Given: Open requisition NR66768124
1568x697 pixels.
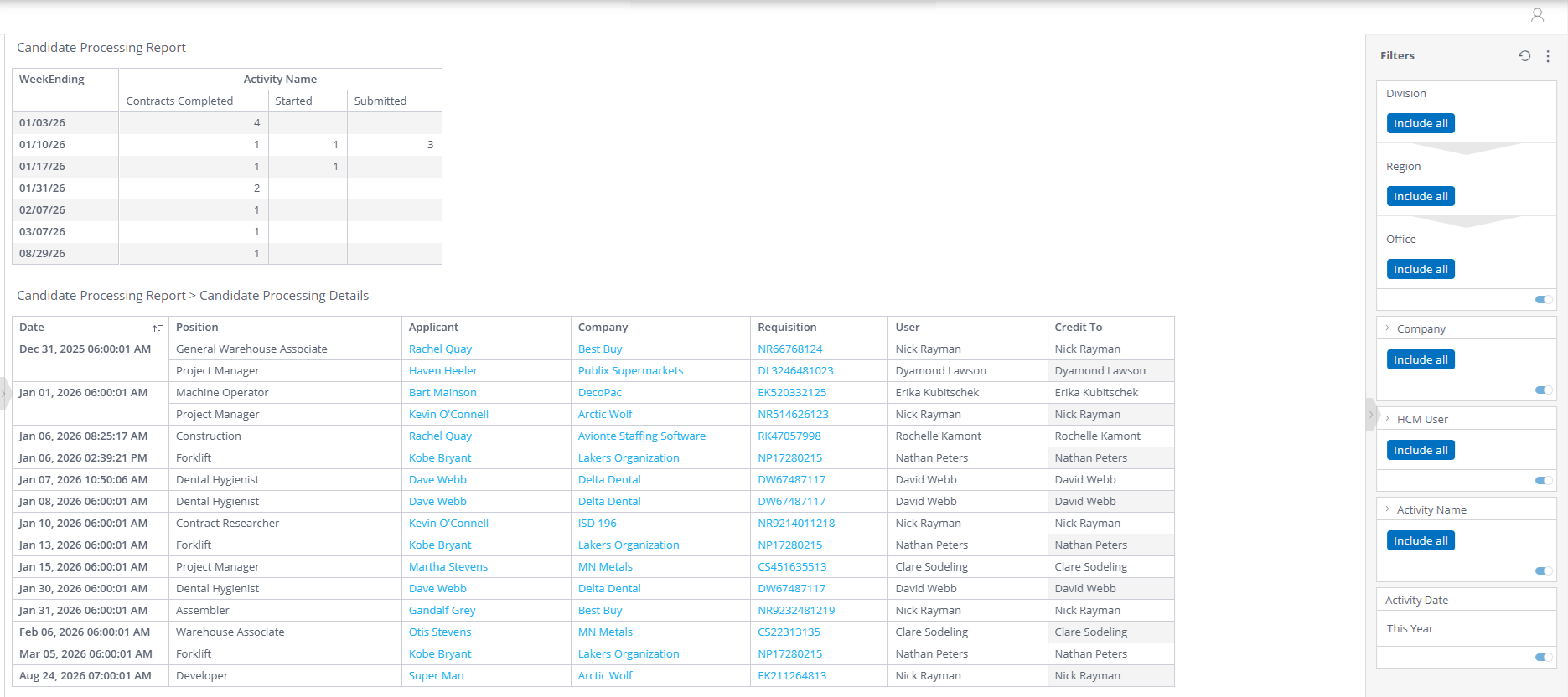Looking at the screenshot, I should [790, 348].
